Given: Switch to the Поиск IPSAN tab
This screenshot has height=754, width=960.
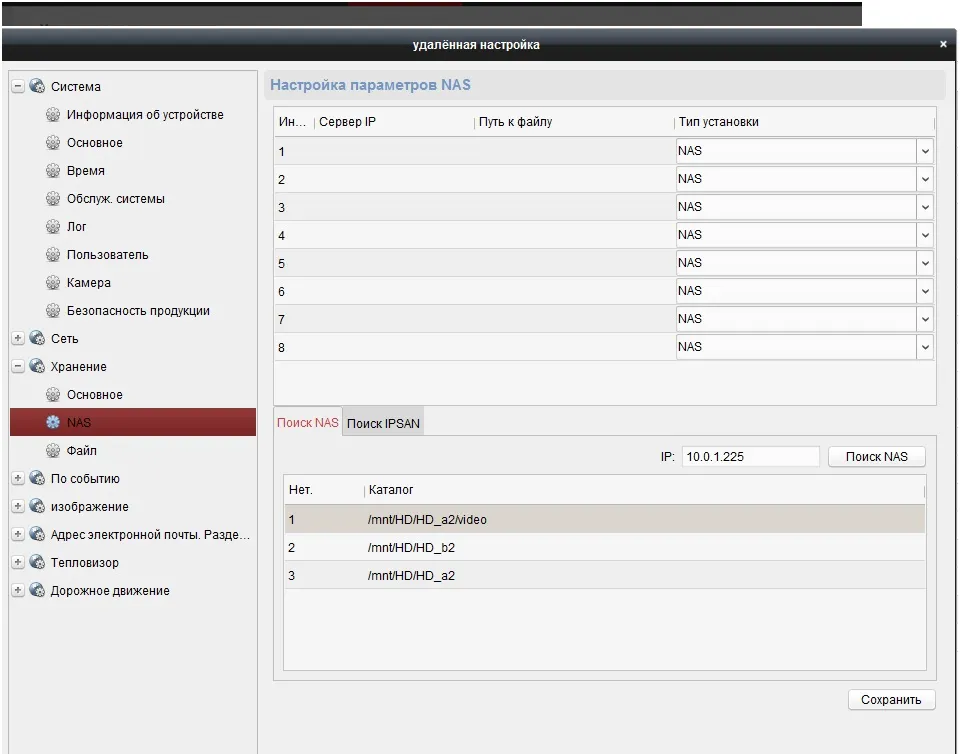Looking at the screenshot, I should coord(383,424).
